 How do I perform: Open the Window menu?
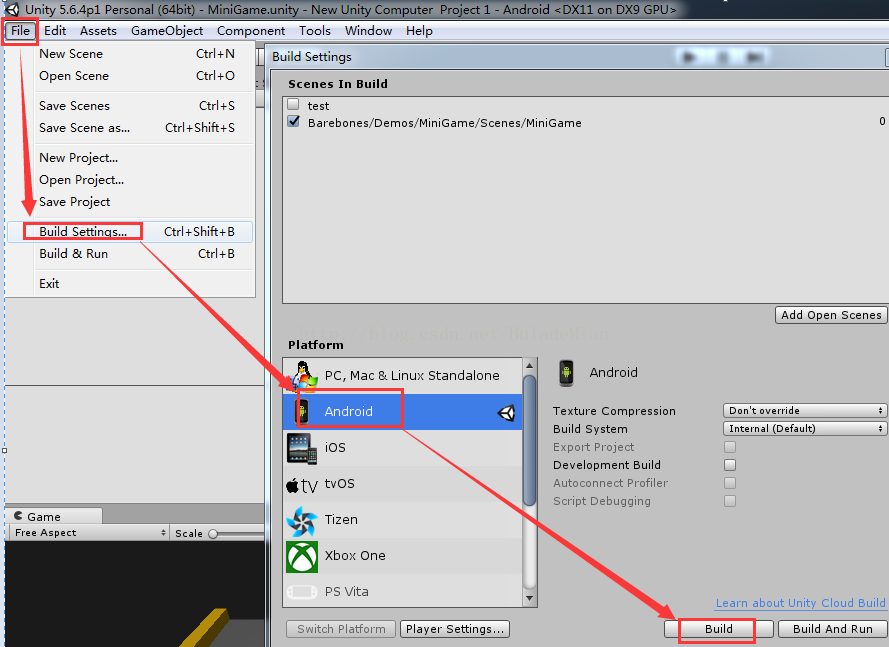coord(368,31)
